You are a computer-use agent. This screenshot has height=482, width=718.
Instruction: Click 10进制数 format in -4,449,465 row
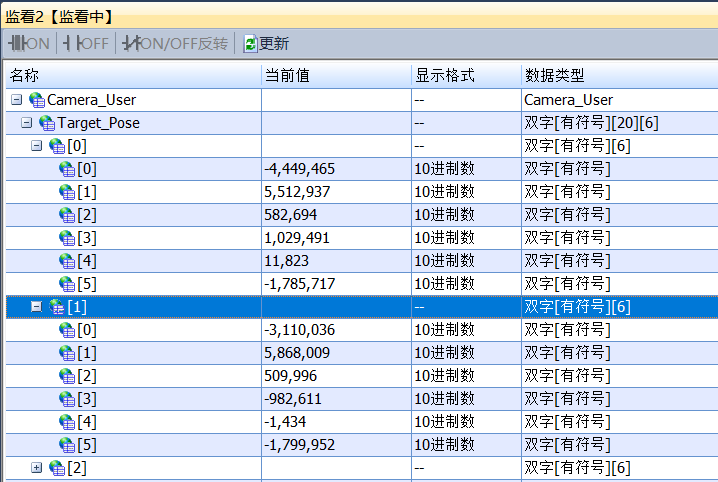tap(444, 169)
